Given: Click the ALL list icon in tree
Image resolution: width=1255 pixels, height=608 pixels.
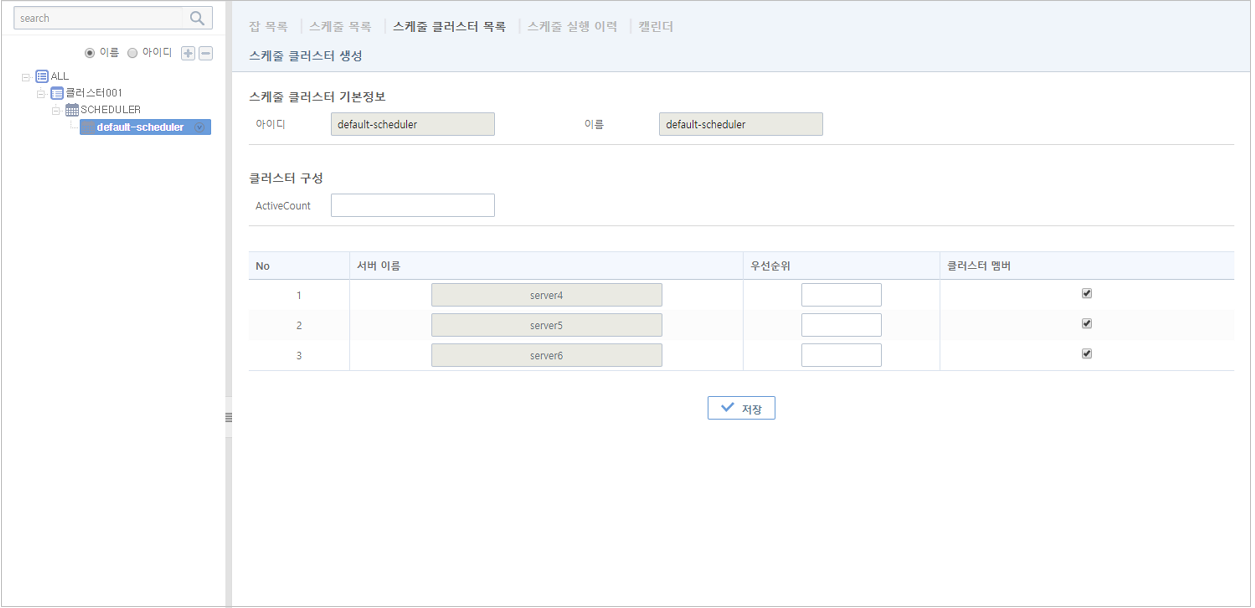Looking at the screenshot, I should click(x=42, y=76).
